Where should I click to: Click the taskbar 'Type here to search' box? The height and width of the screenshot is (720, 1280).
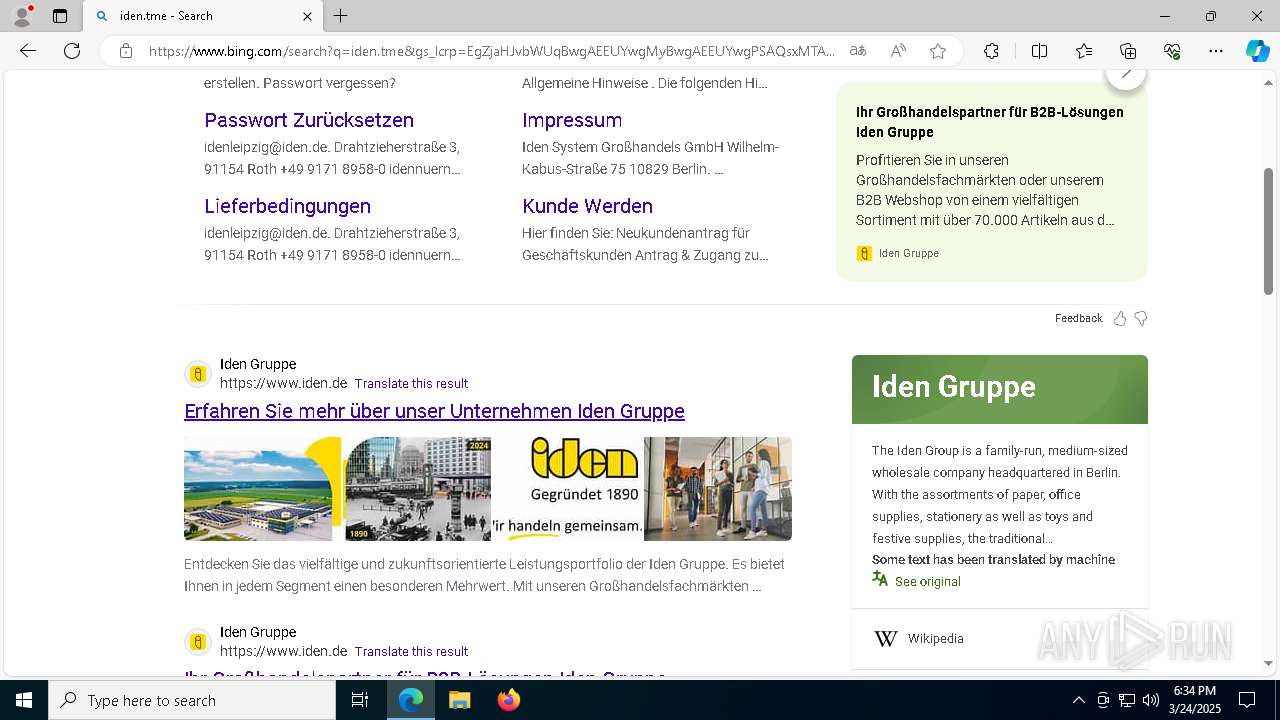point(192,700)
